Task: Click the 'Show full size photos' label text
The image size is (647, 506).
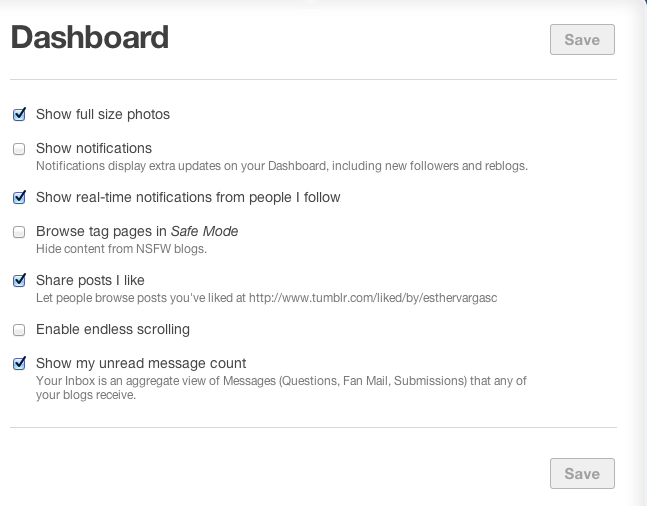Action: 103,115
